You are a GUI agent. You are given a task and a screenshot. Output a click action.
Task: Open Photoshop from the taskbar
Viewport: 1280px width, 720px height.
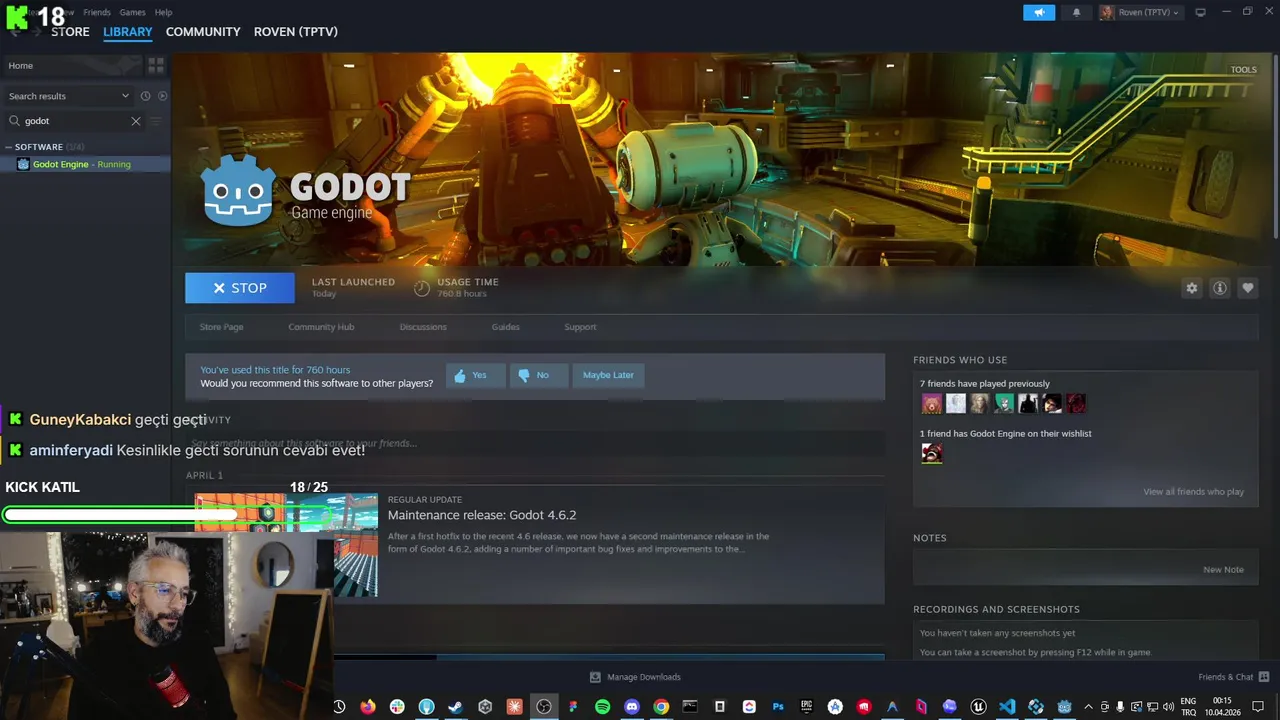[x=778, y=707]
